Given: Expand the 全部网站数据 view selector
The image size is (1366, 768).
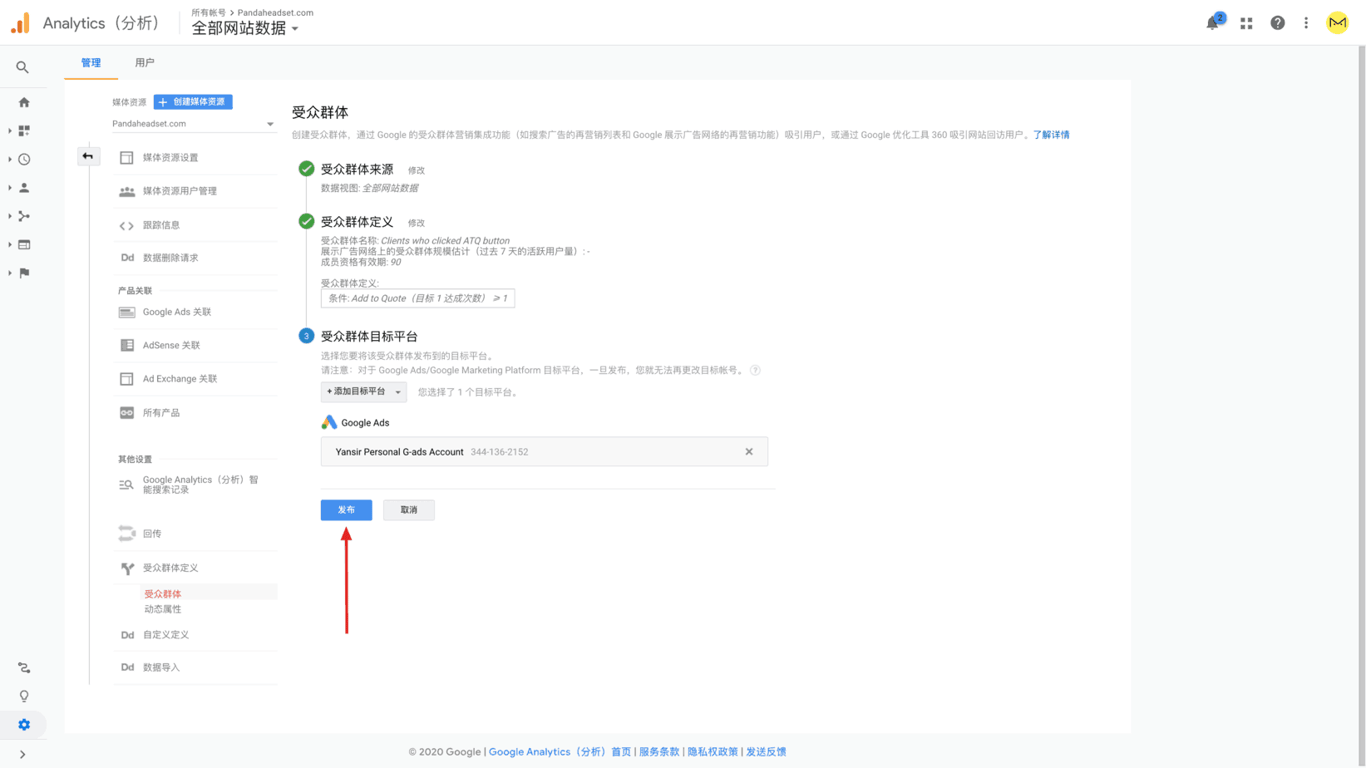Looking at the screenshot, I should pos(245,29).
